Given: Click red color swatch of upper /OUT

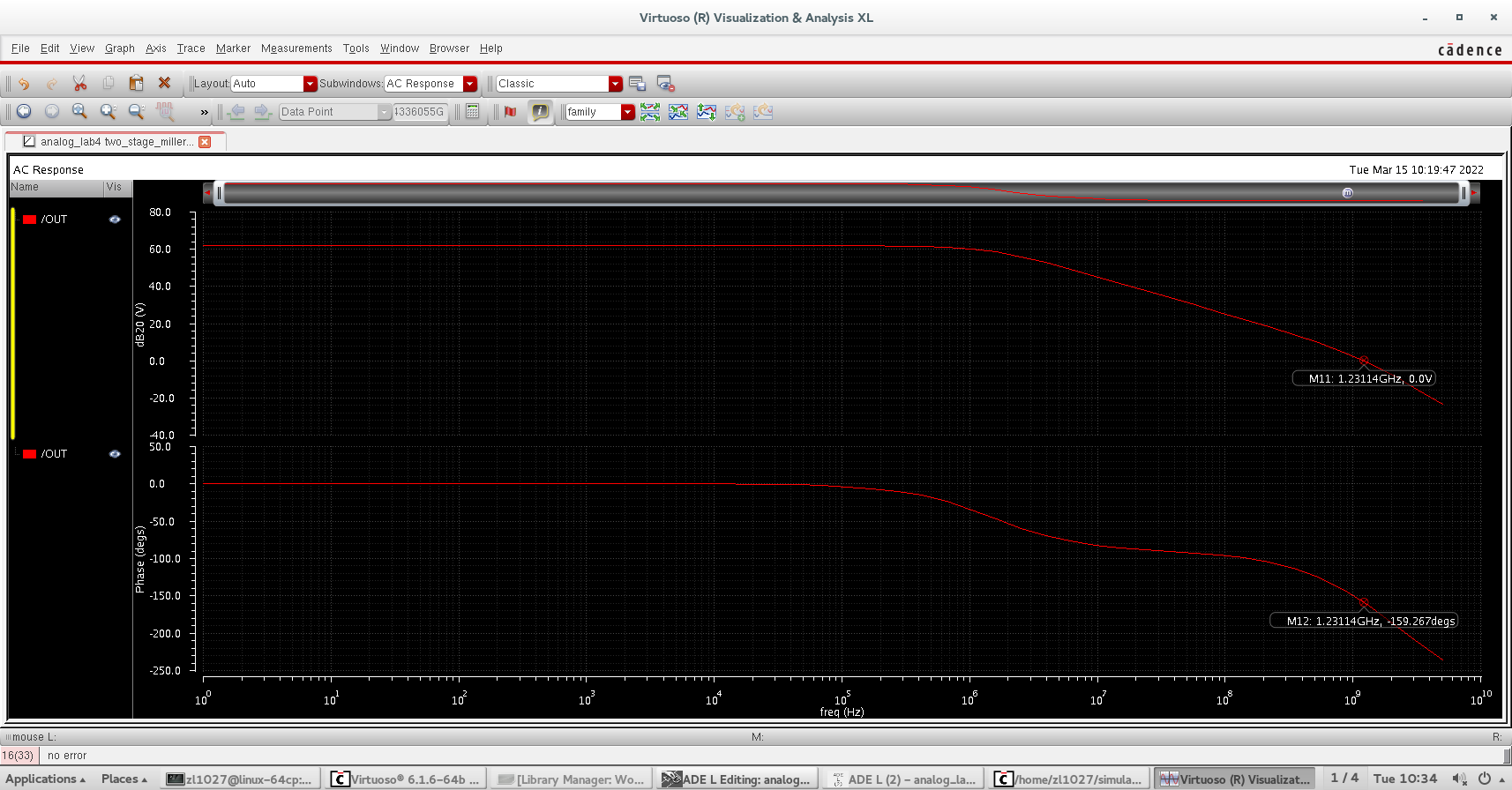Looking at the screenshot, I should (30, 220).
